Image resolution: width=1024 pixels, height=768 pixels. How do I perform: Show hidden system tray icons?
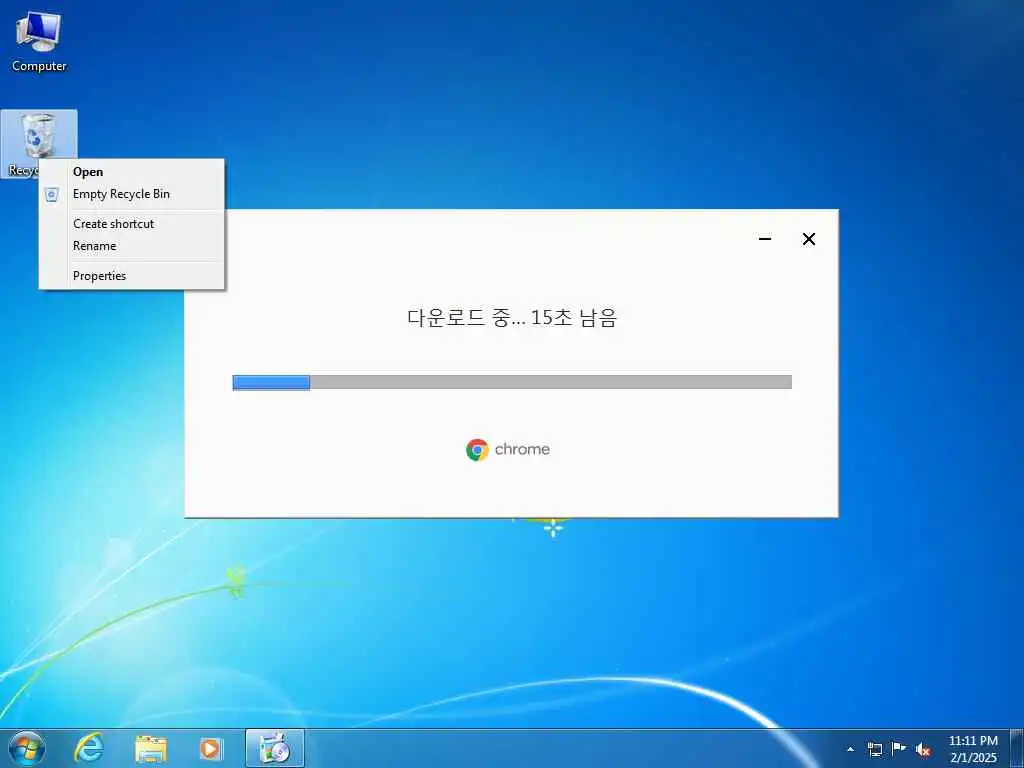(850, 749)
